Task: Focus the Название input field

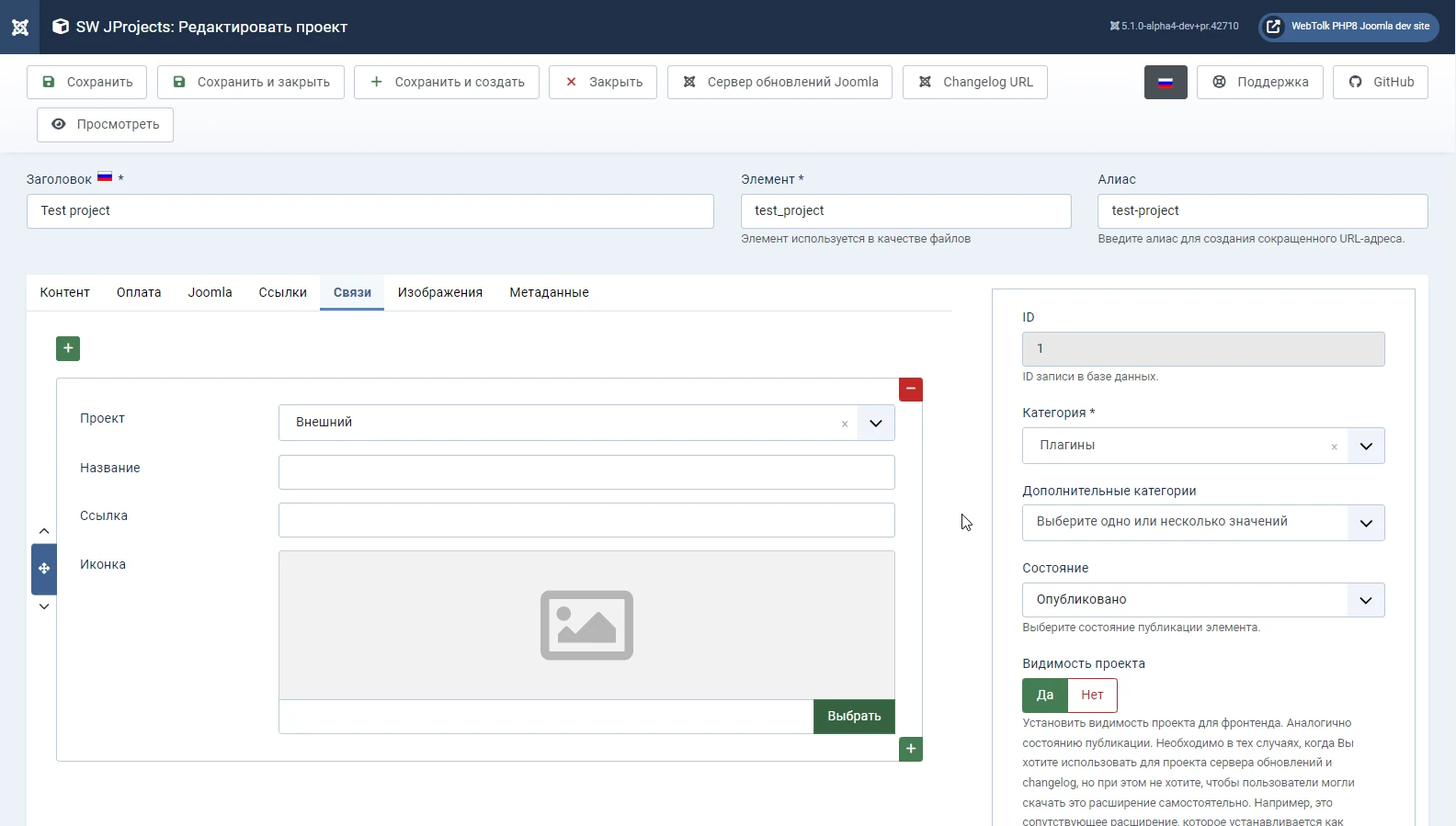Action: click(586, 472)
